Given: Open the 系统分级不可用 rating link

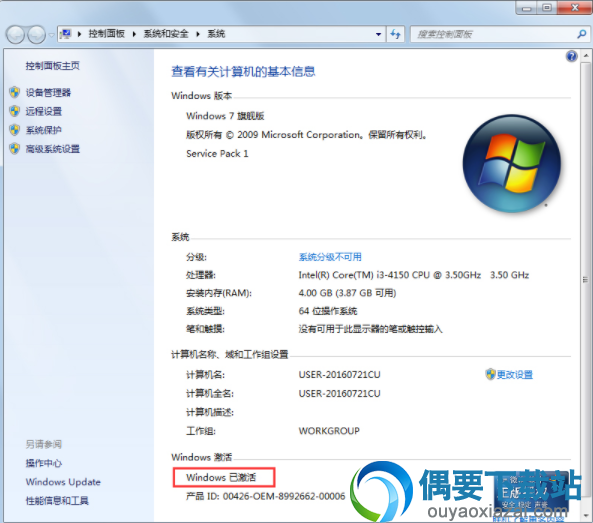Looking at the screenshot, I should [x=330, y=257].
